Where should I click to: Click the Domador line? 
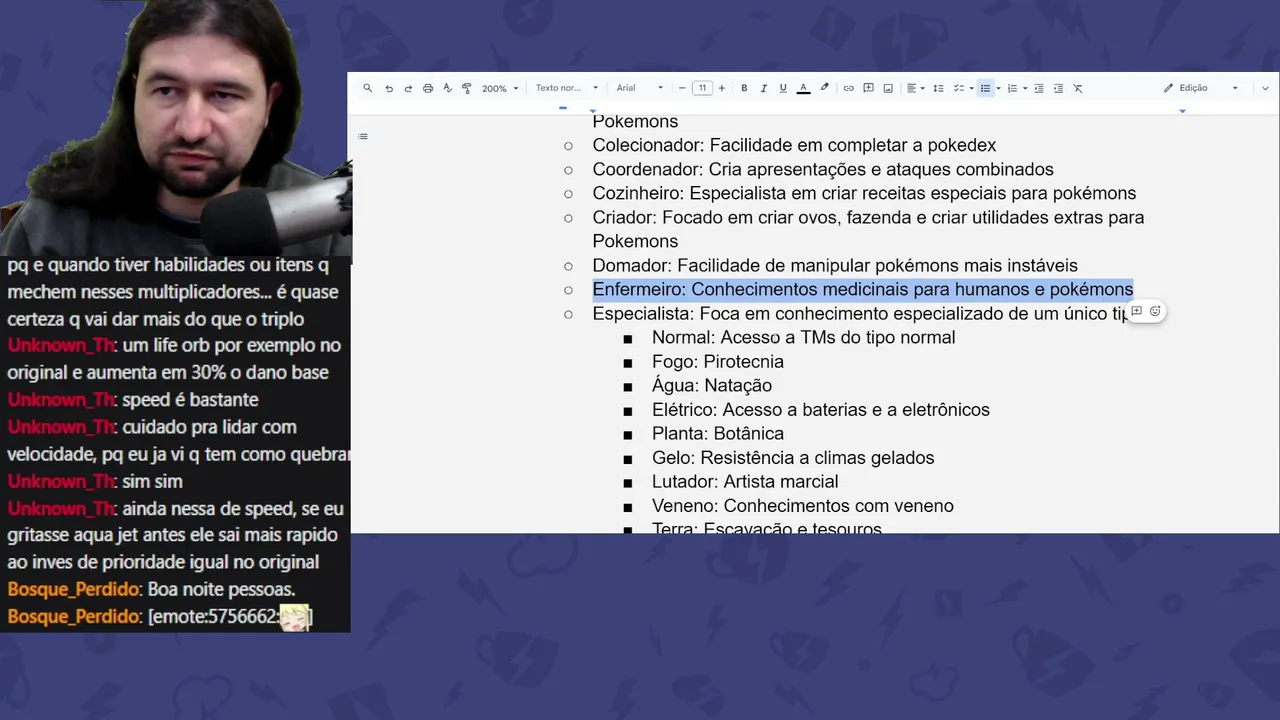[x=835, y=265]
